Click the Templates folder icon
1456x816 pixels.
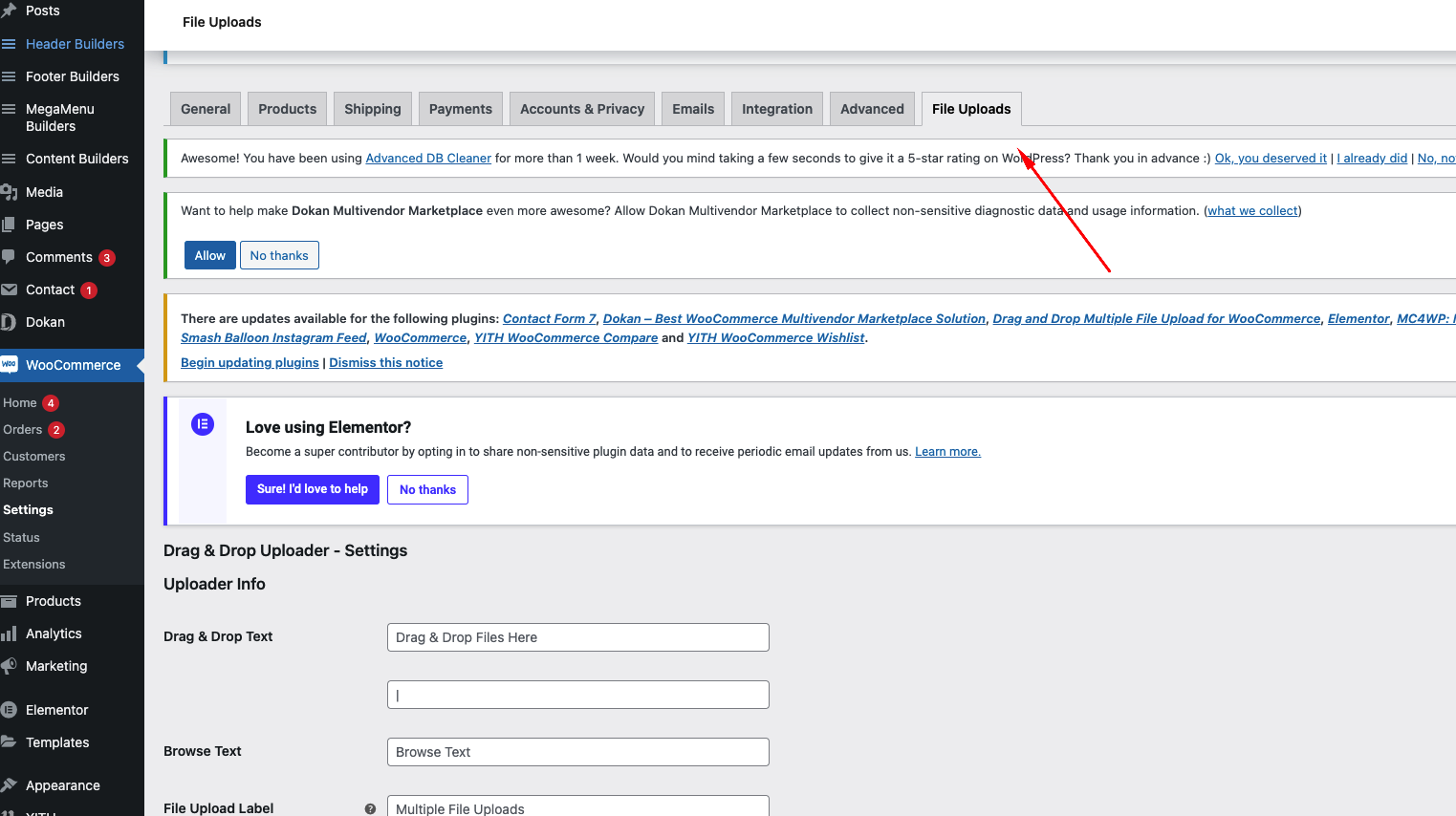pyautogui.click(x=9, y=742)
